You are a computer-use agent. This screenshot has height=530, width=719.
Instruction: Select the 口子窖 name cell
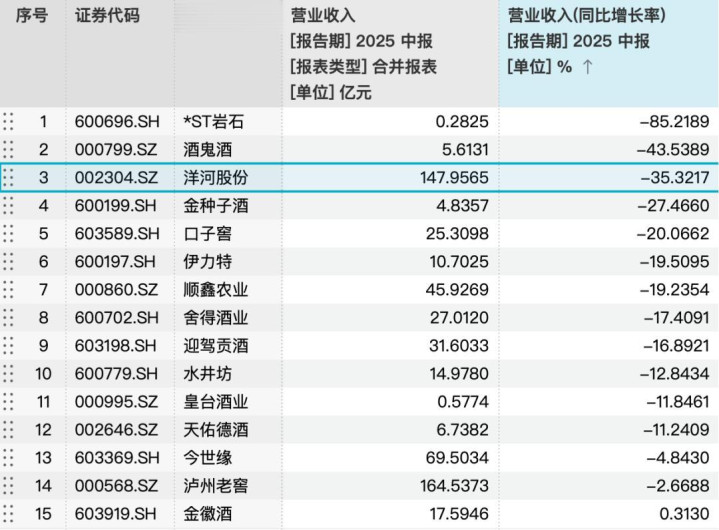tap(208, 233)
